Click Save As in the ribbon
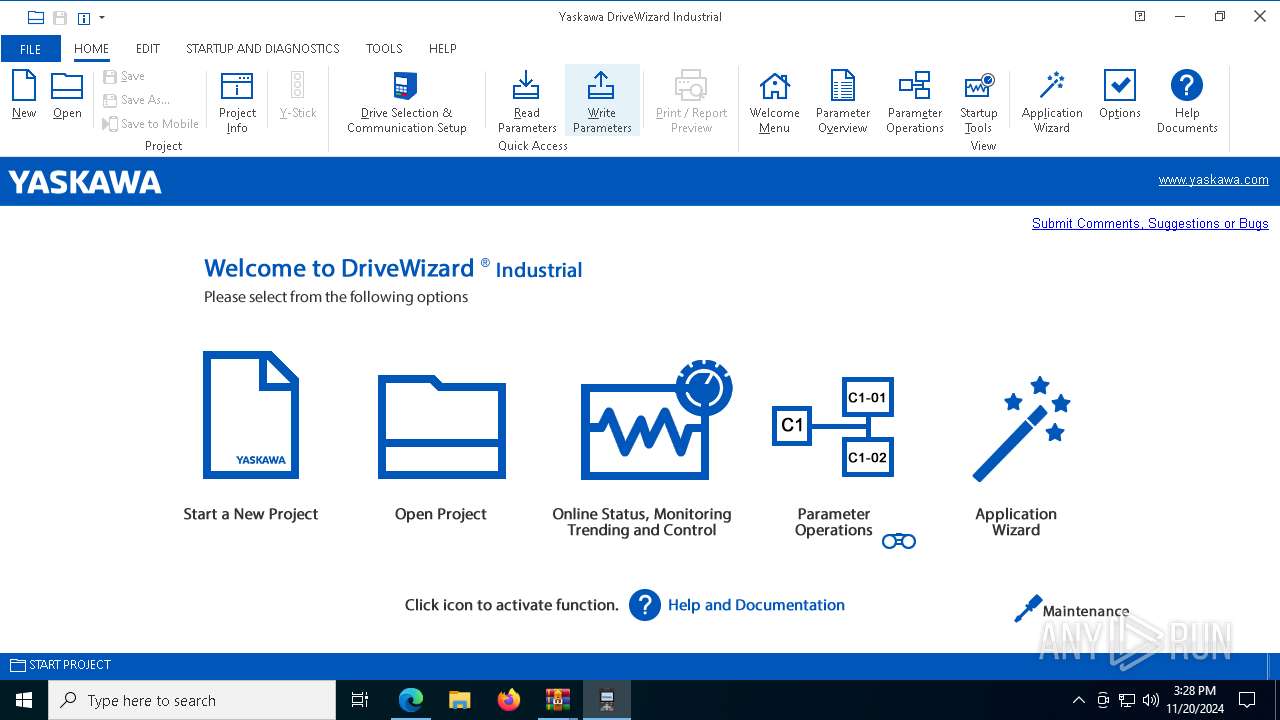This screenshot has width=1280, height=720. (x=137, y=100)
